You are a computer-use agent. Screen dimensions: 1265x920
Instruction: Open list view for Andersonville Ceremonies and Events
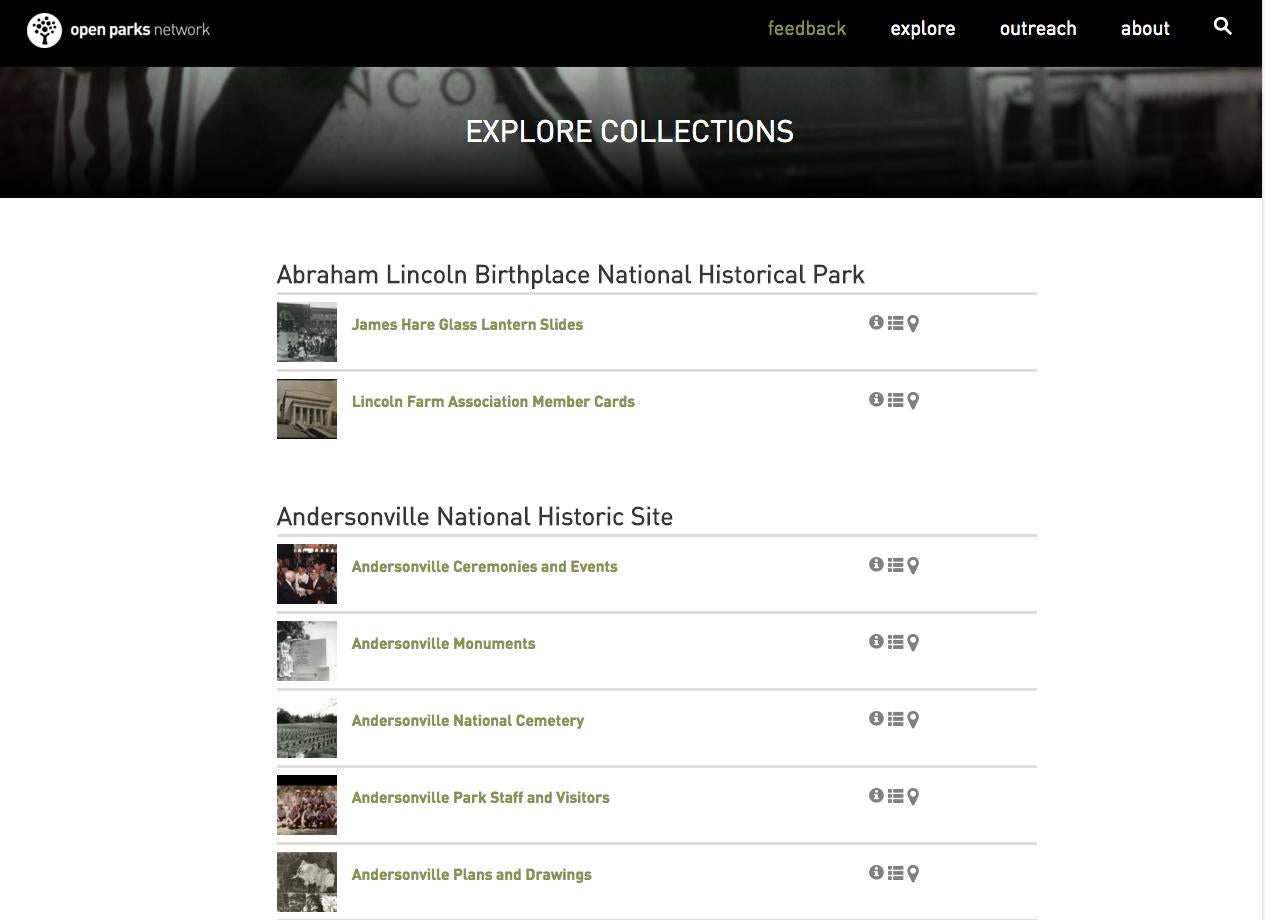click(895, 565)
